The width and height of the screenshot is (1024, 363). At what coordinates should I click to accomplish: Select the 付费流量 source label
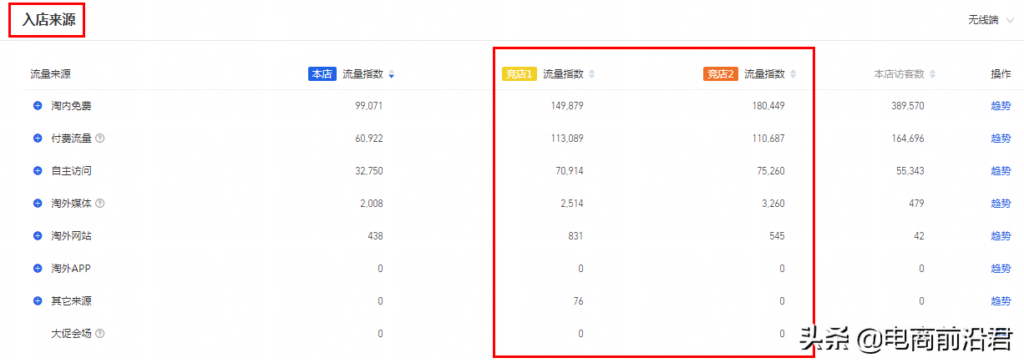[71, 138]
